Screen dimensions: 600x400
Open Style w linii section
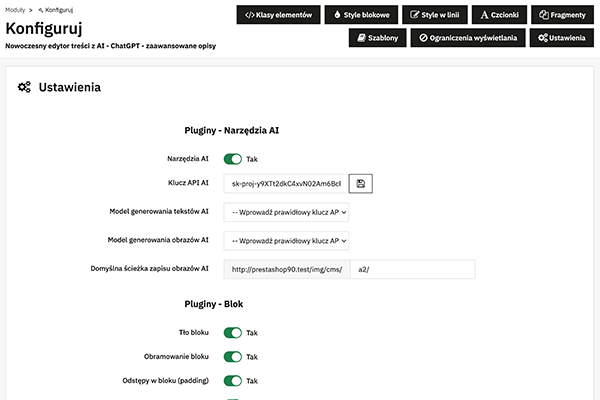pos(435,15)
